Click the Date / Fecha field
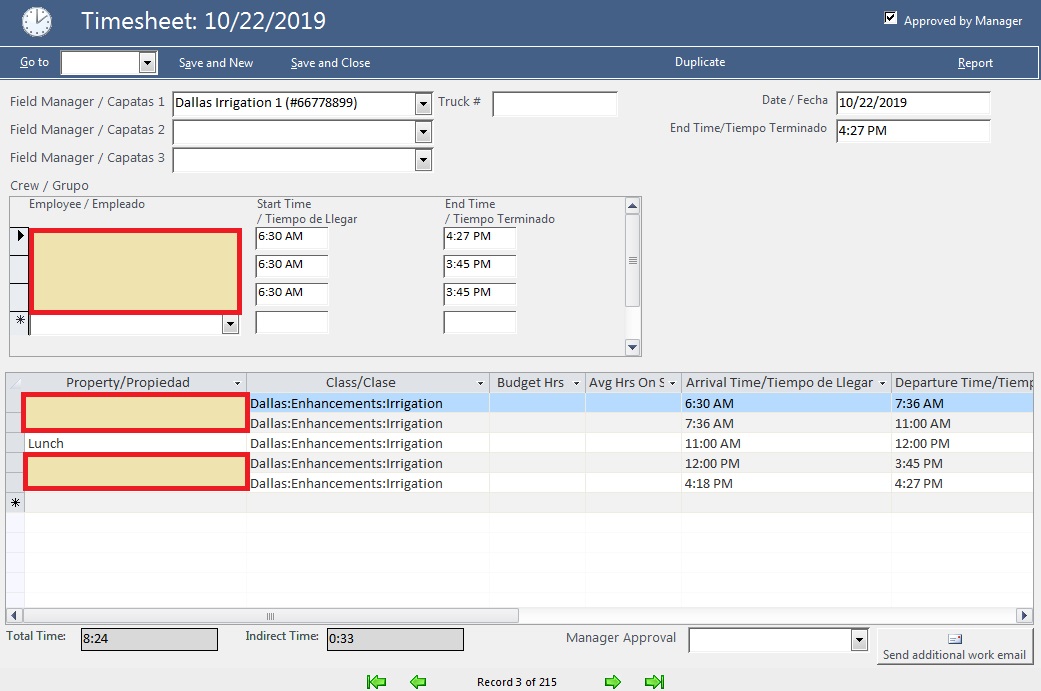The height and width of the screenshot is (691, 1041). tap(913, 103)
